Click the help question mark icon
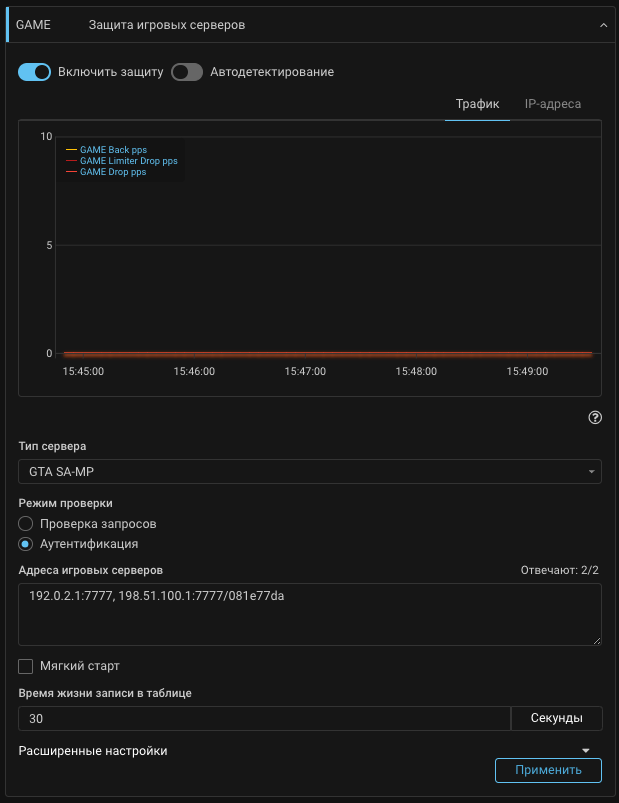 click(x=595, y=418)
